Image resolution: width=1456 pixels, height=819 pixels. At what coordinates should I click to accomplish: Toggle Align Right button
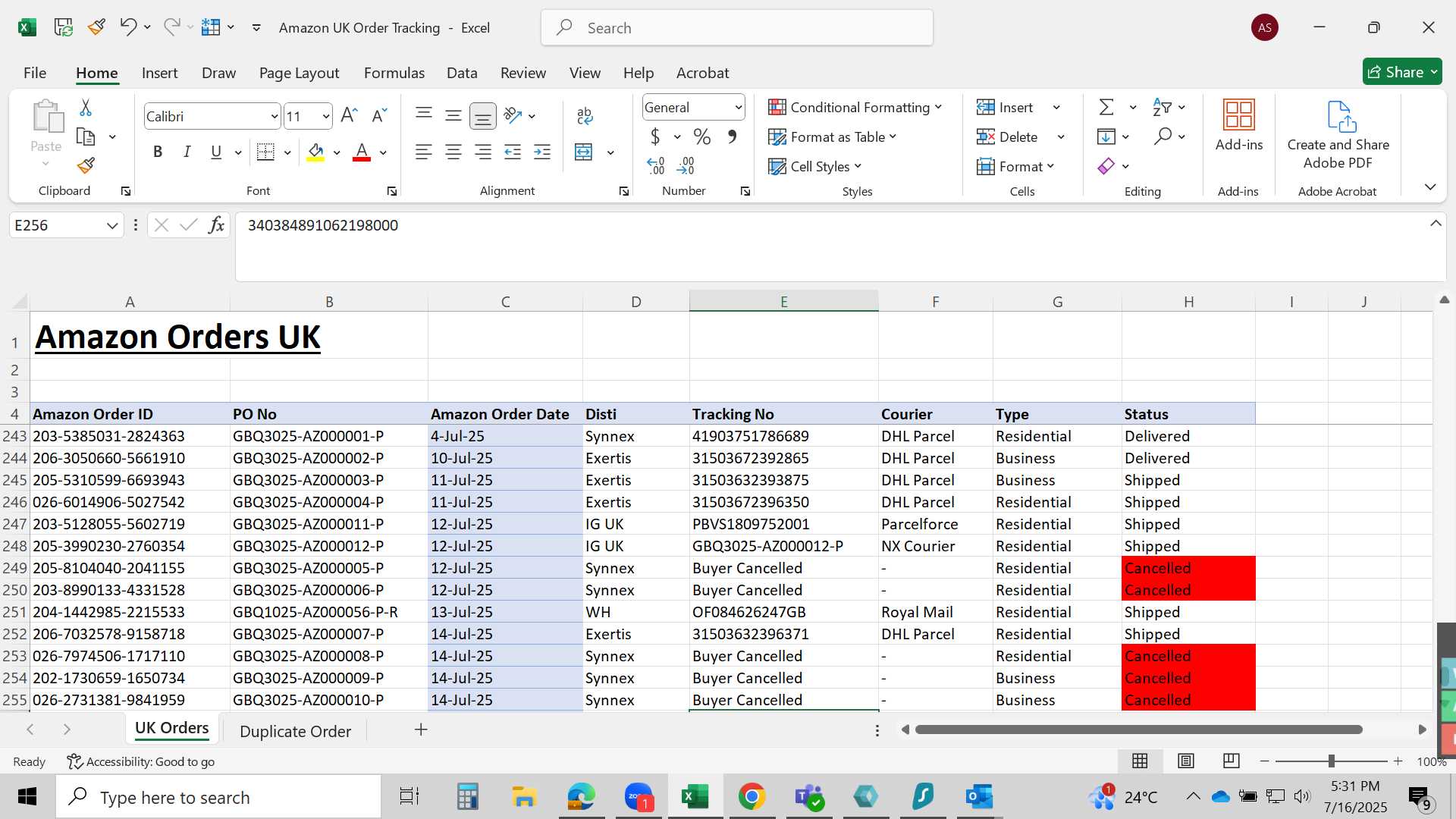tap(483, 152)
